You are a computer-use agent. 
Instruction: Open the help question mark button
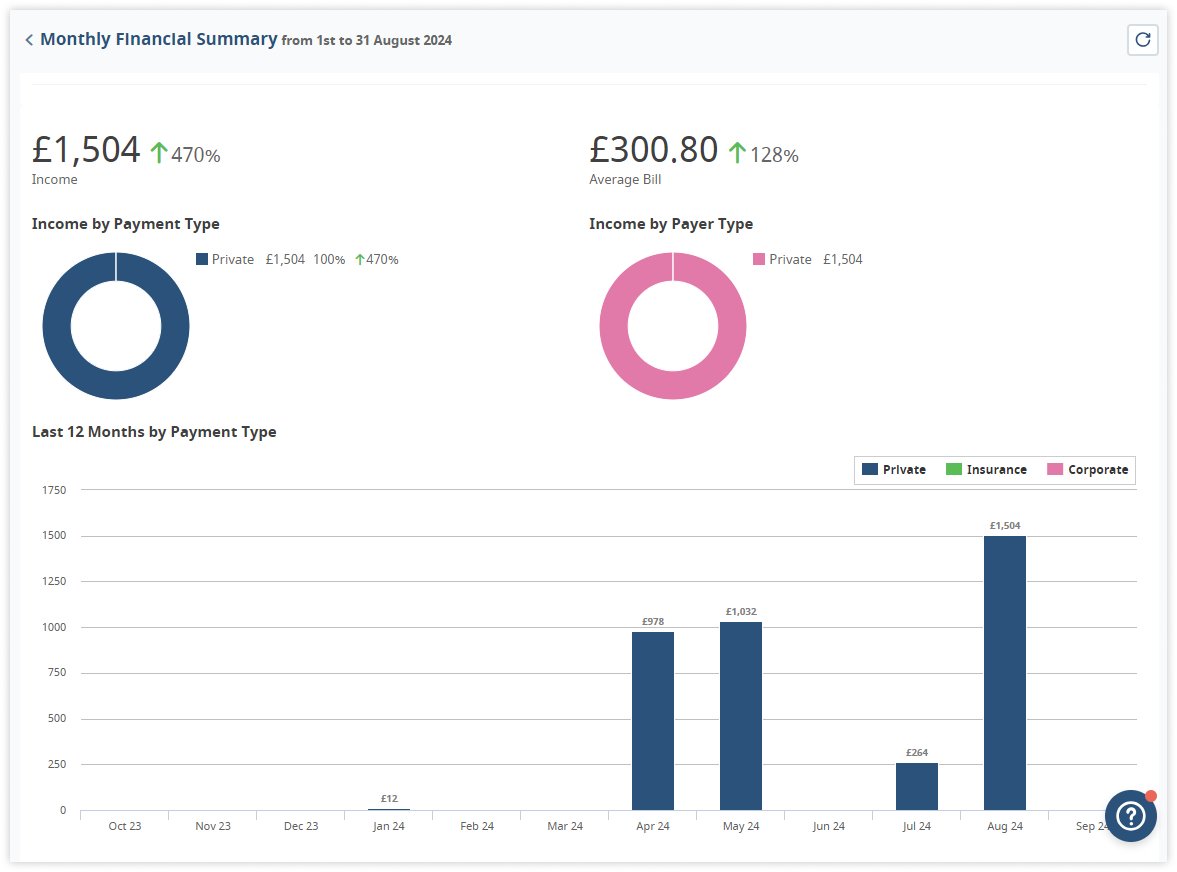1130,816
